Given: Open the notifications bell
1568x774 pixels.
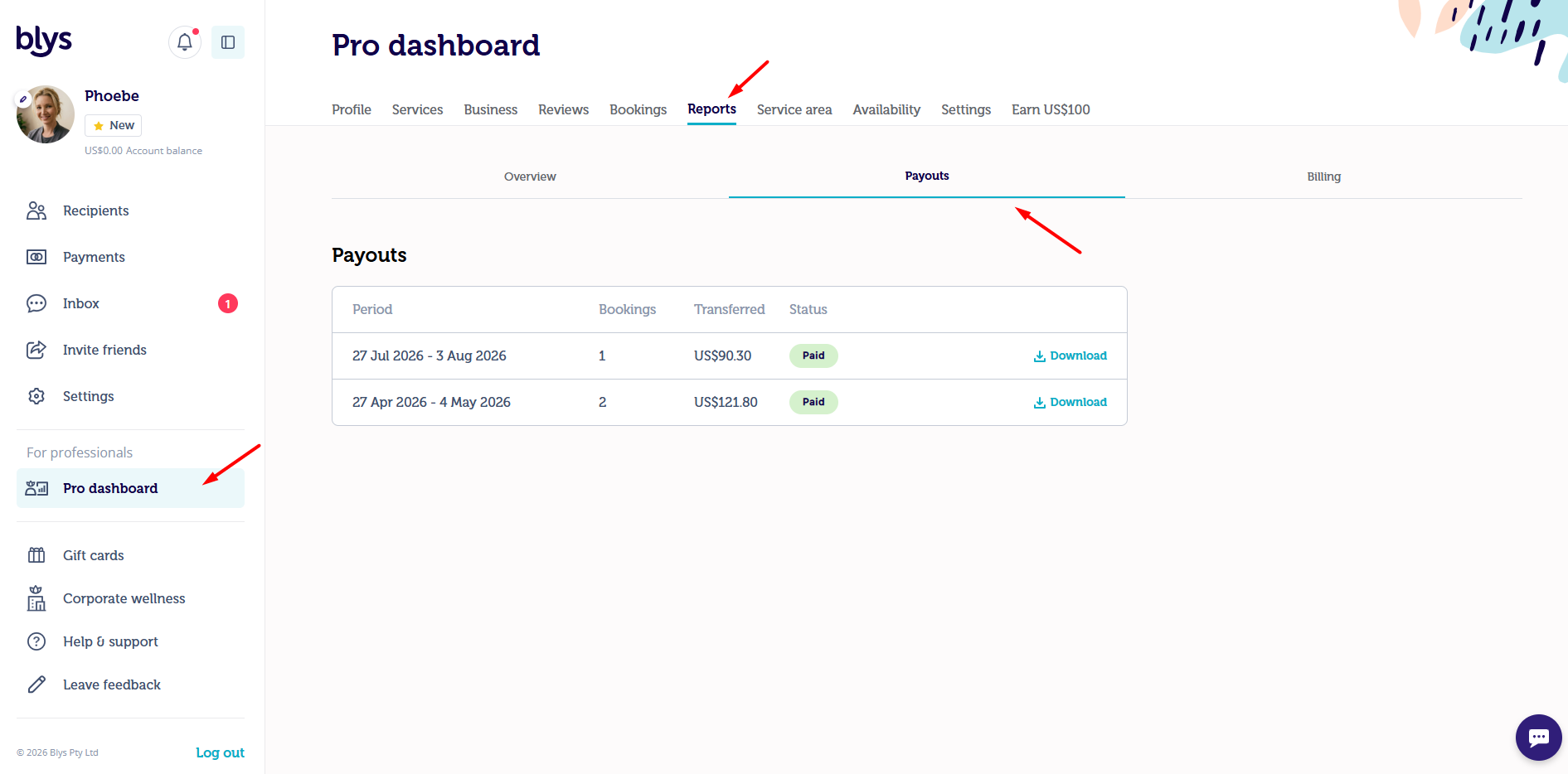Looking at the screenshot, I should (185, 42).
